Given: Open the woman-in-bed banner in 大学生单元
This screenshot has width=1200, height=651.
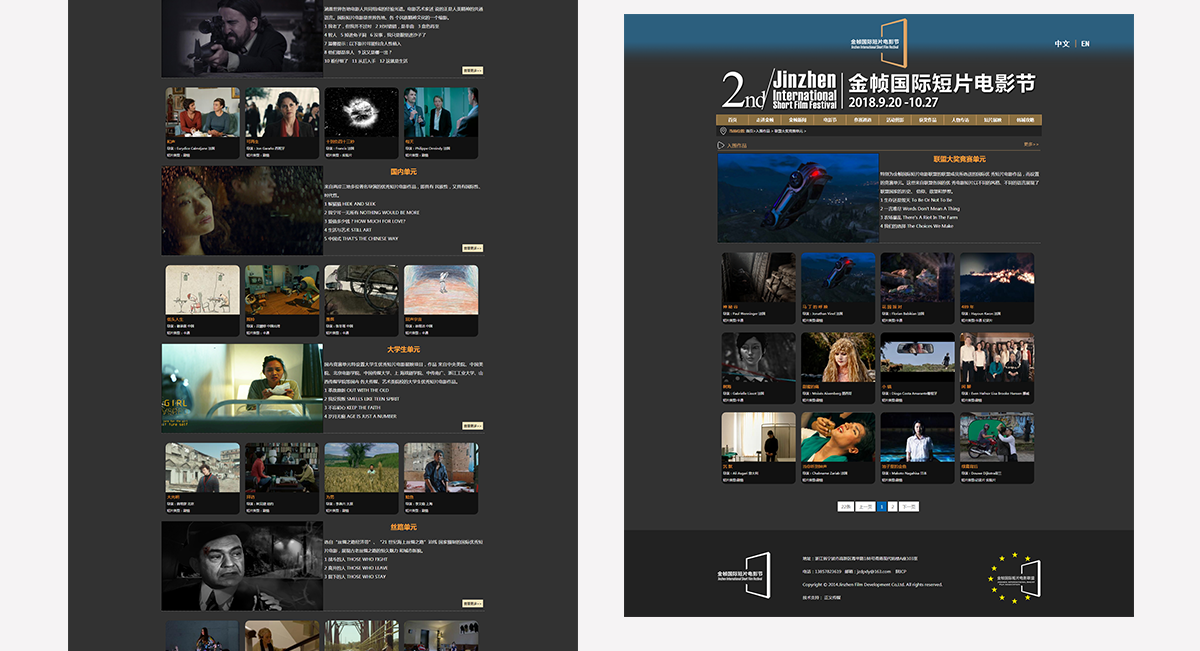Looking at the screenshot, I should [x=242, y=388].
